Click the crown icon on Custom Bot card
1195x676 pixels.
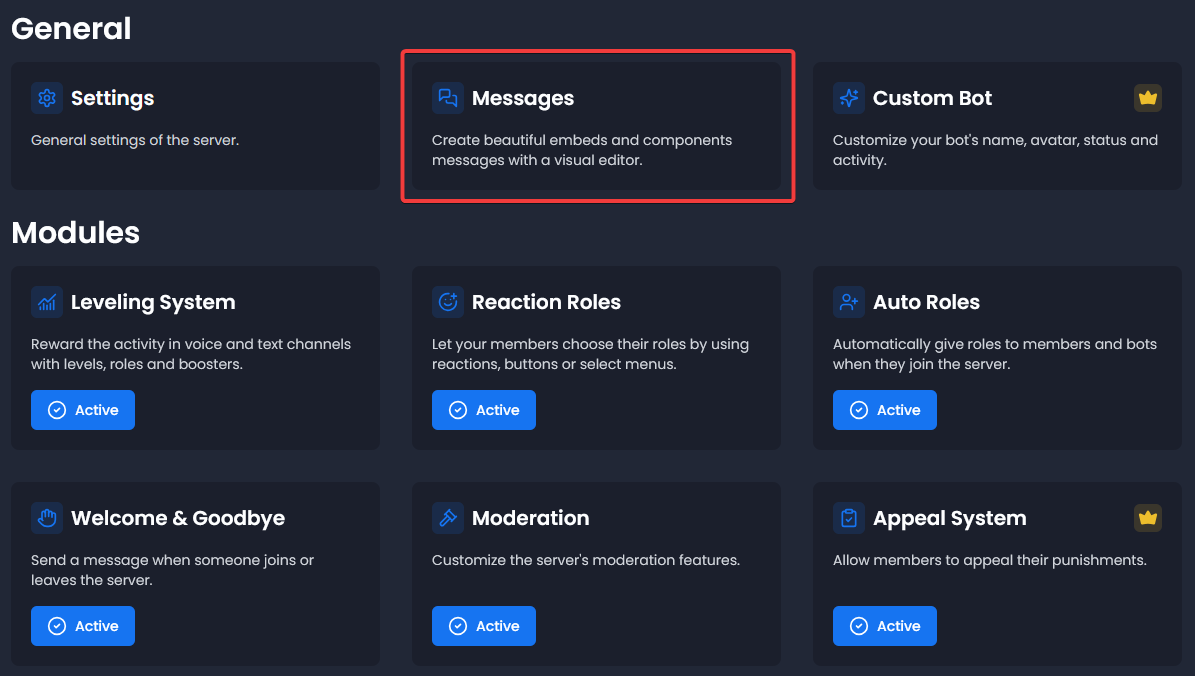[1147, 98]
